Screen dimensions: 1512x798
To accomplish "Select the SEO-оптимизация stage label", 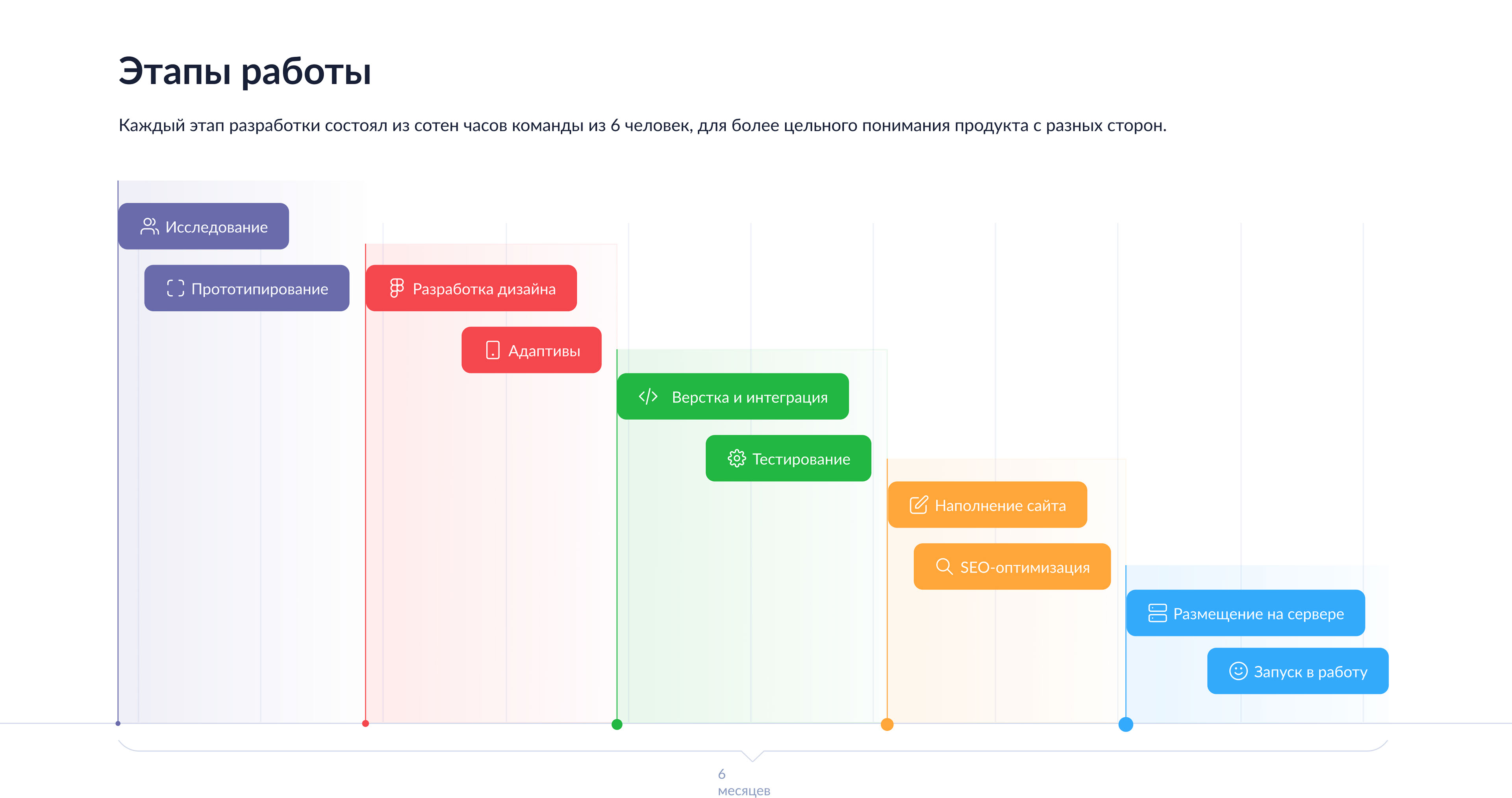I will pos(1024,567).
